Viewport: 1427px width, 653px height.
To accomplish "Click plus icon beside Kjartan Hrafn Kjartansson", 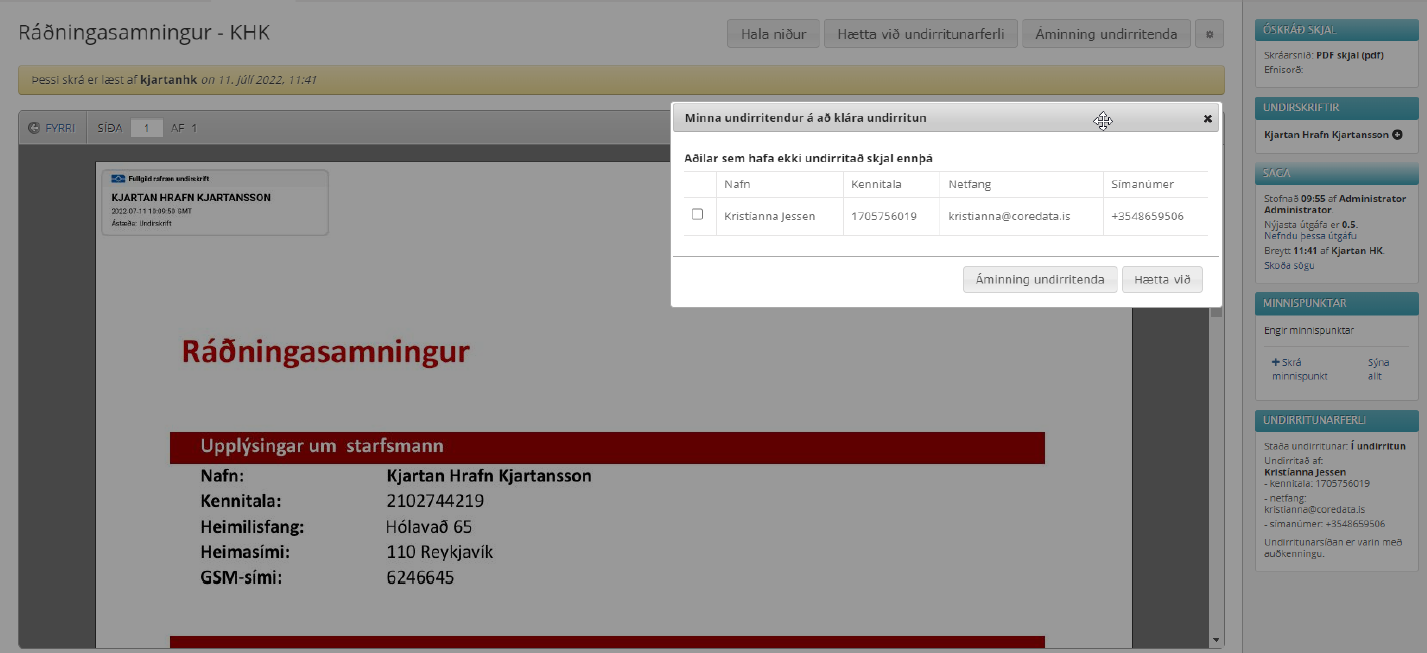I will tap(1397, 134).
